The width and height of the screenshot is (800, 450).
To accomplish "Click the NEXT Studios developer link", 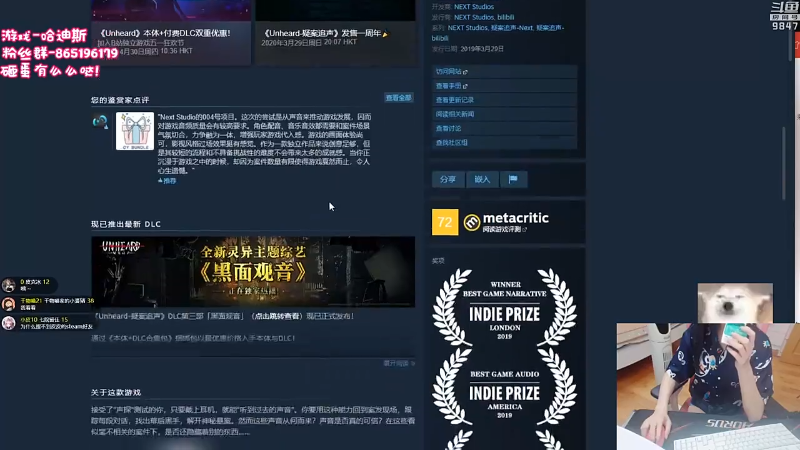I will [474, 7].
